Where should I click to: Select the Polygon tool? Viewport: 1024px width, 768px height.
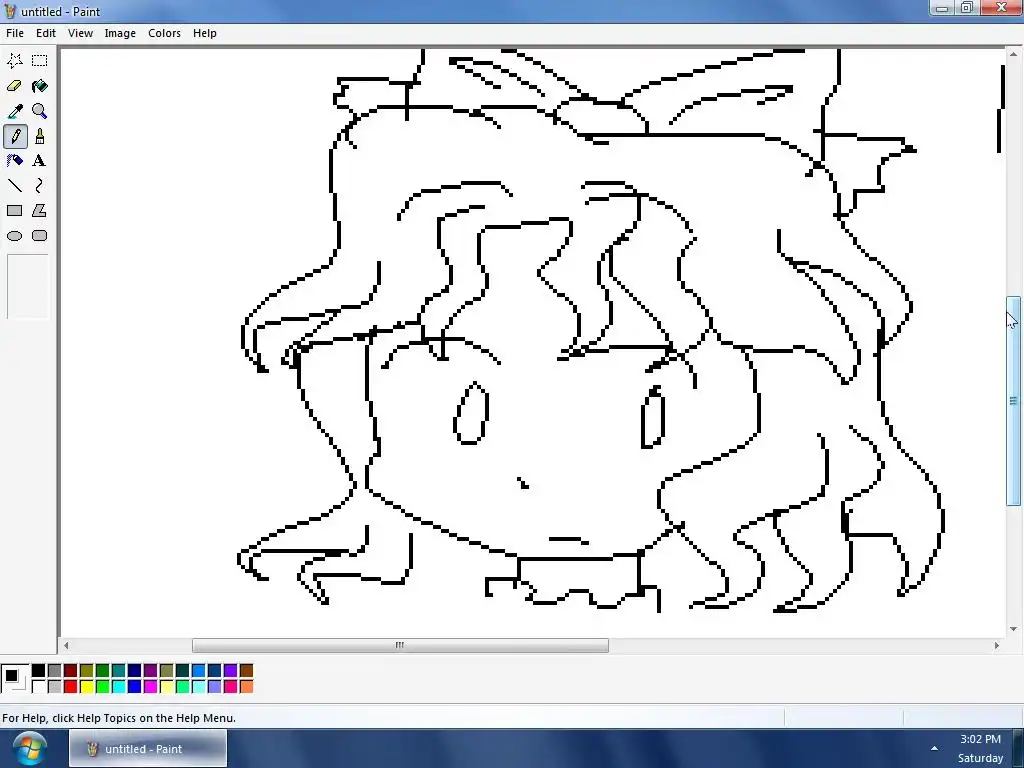[40, 211]
